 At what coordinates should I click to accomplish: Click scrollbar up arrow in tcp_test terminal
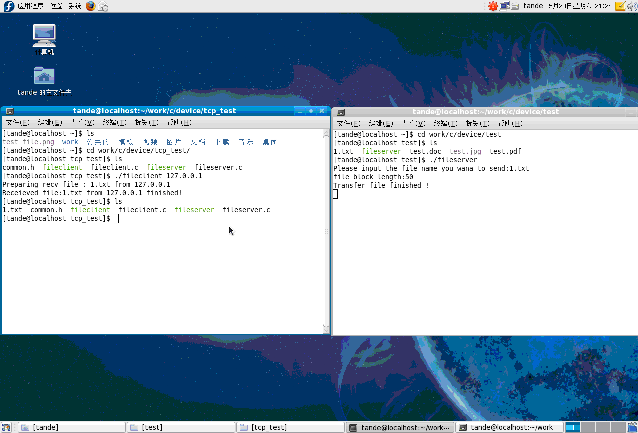tap(326, 134)
